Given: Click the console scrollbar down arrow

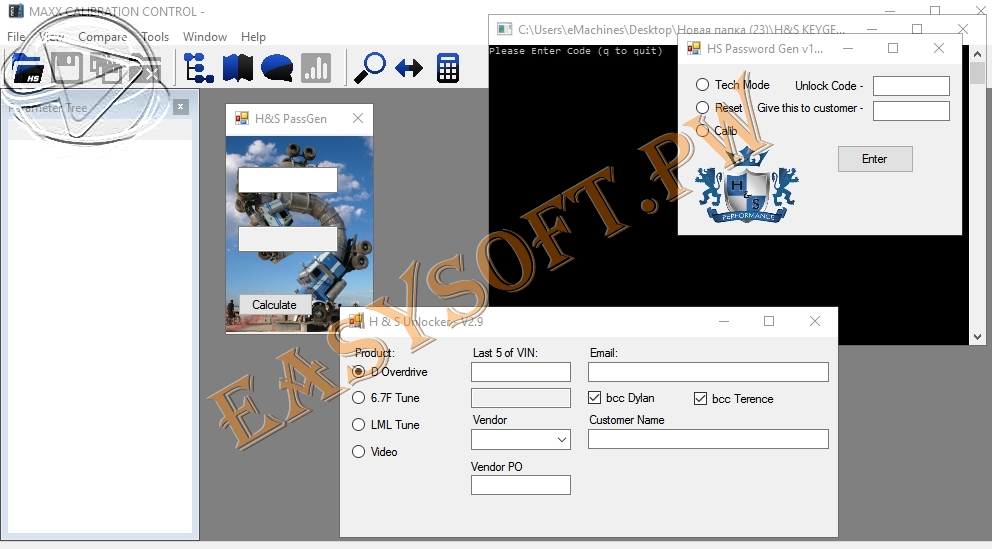Looking at the screenshot, I should click(x=977, y=336).
